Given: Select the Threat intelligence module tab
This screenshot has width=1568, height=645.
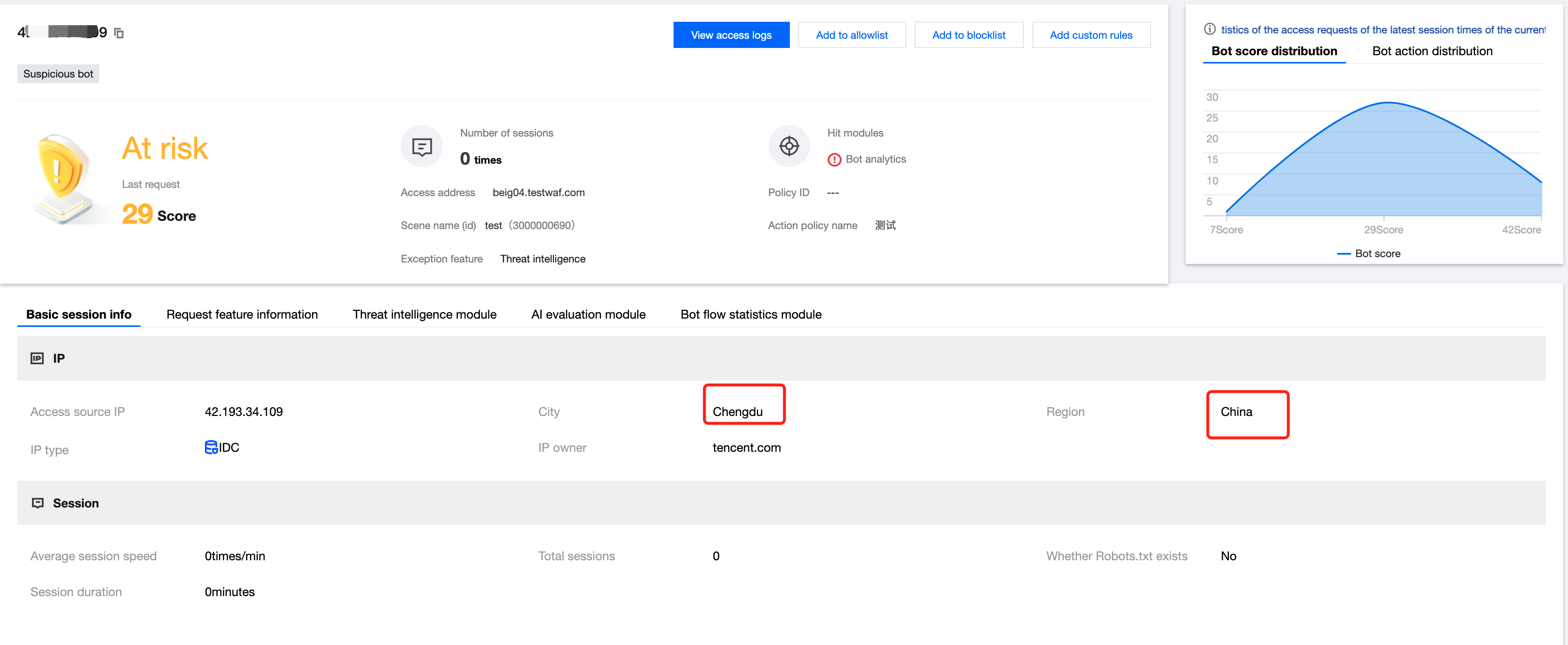Looking at the screenshot, I should pyautogui.click(x=424, y=315).
